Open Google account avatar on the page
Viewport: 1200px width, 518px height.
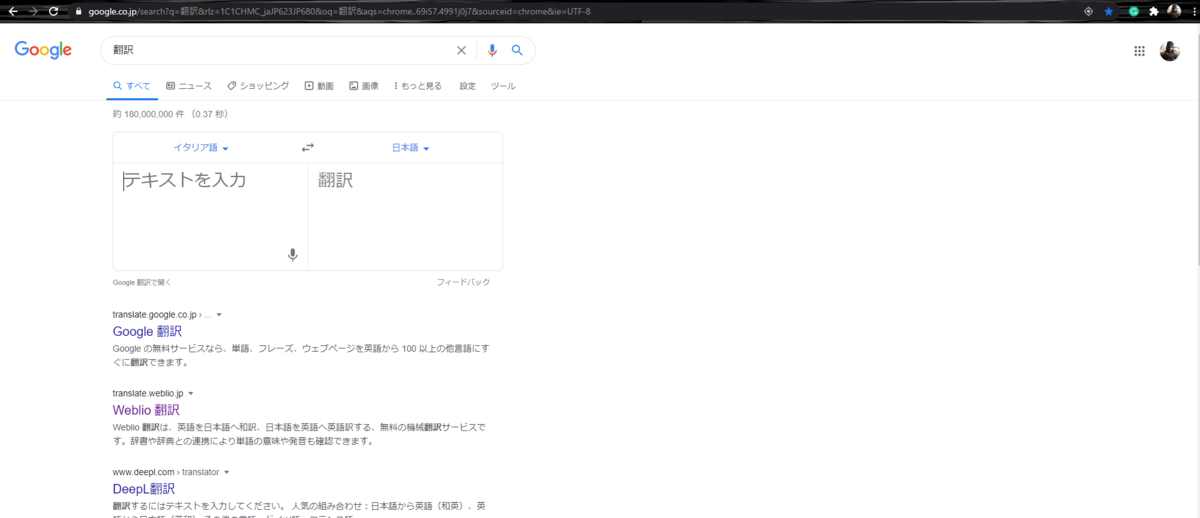click(1170, 51)
